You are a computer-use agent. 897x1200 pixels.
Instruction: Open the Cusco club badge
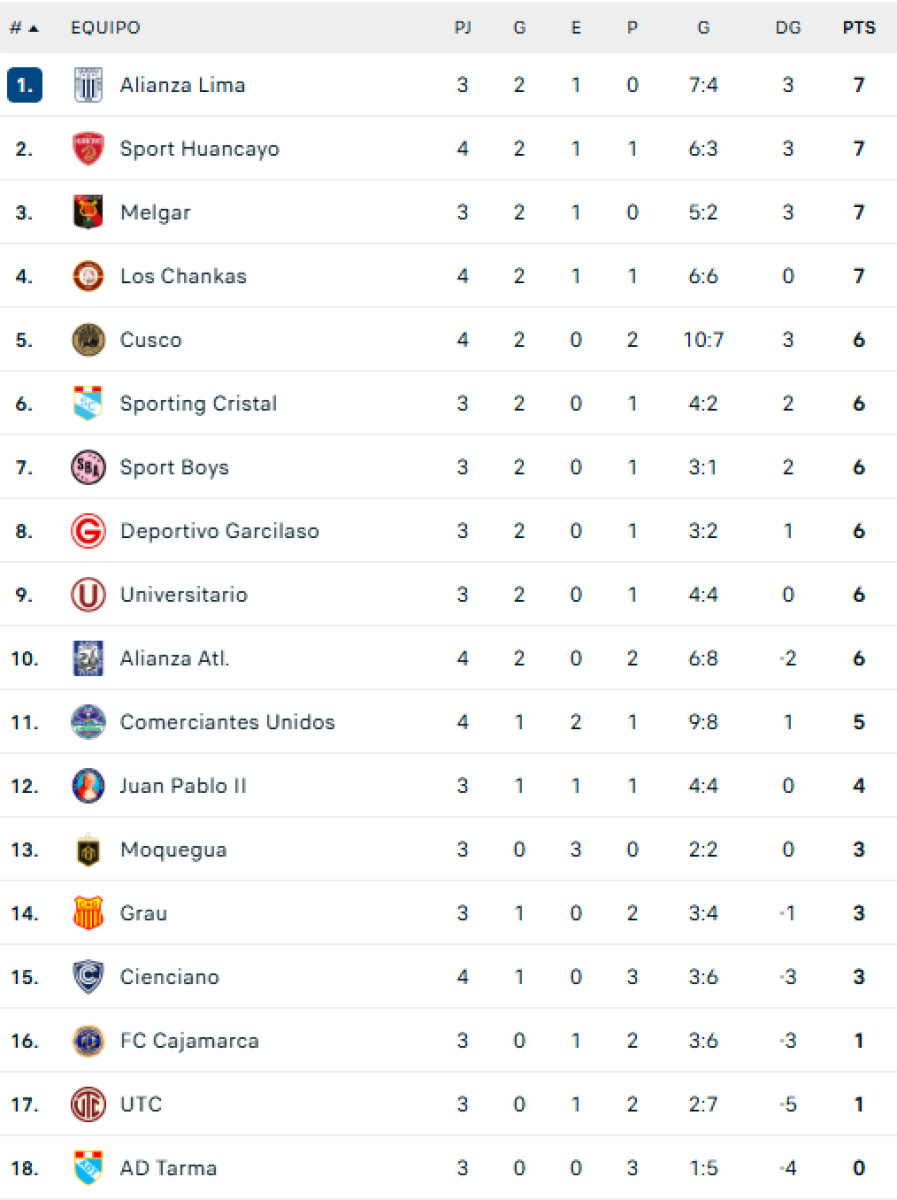point(88,340)
